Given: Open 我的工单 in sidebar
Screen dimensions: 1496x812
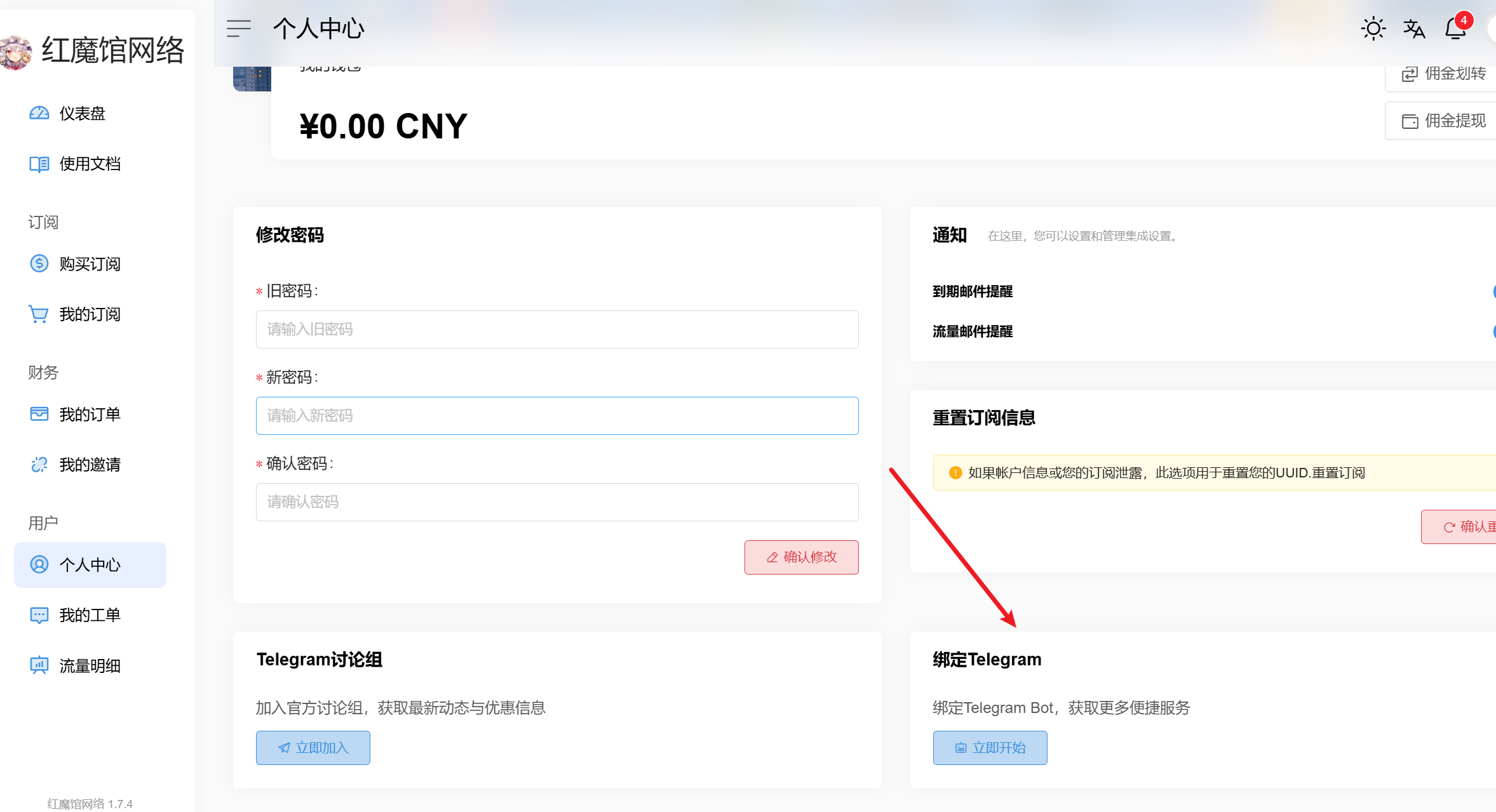Looking at the screenshot, I should (x=90, y=615).
